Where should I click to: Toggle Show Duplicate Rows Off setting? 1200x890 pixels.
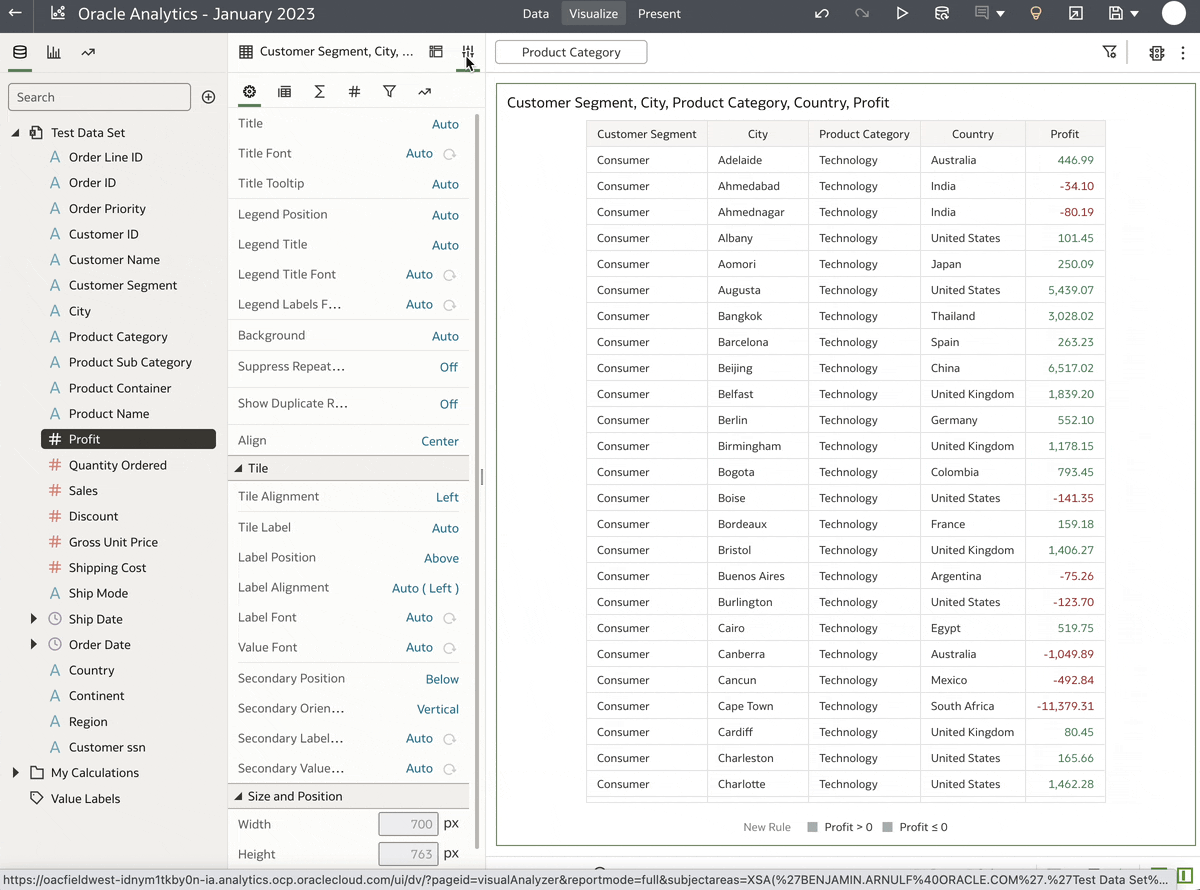pos(448,404)
